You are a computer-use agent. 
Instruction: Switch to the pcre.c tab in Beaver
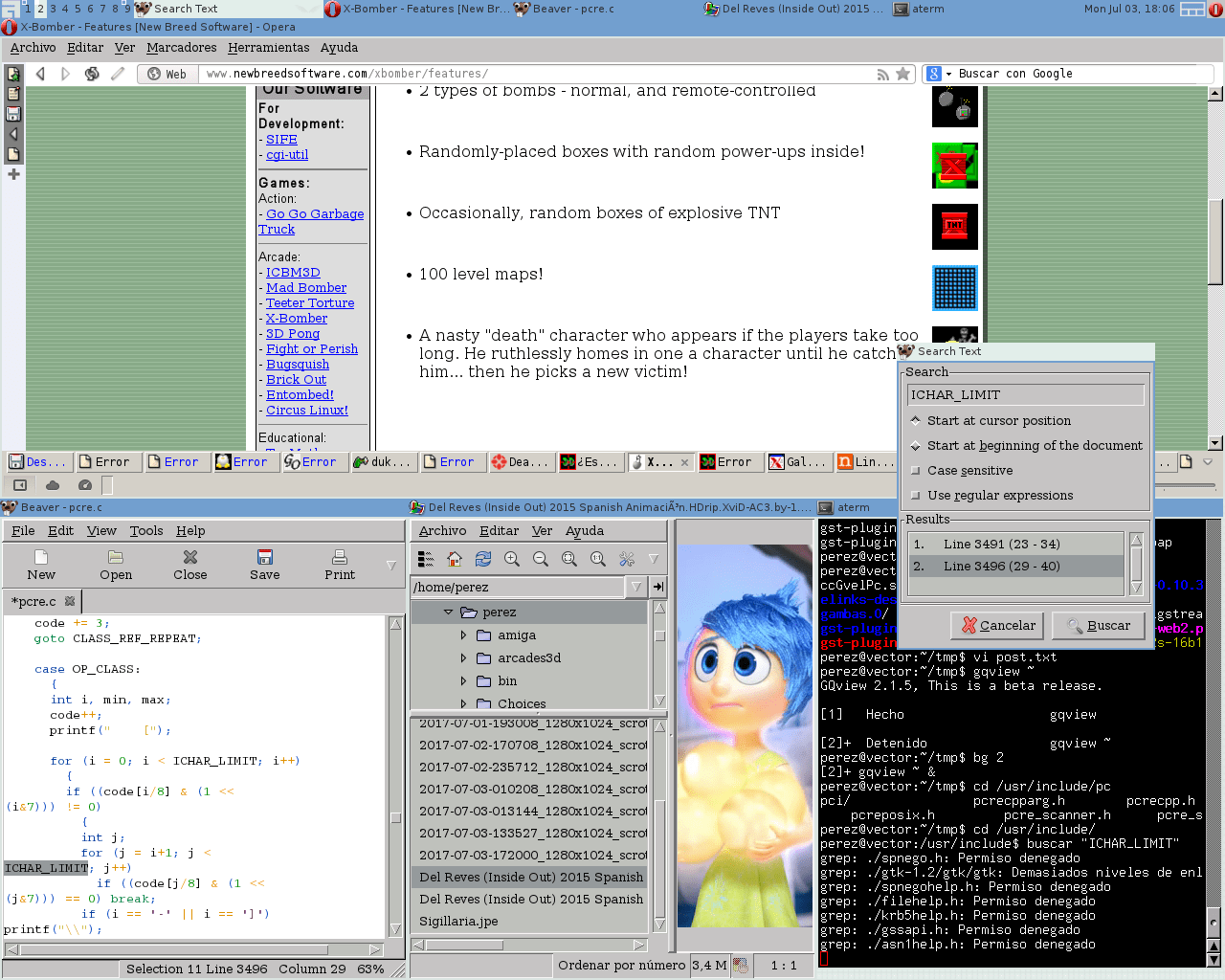click(x=34, y=602)
